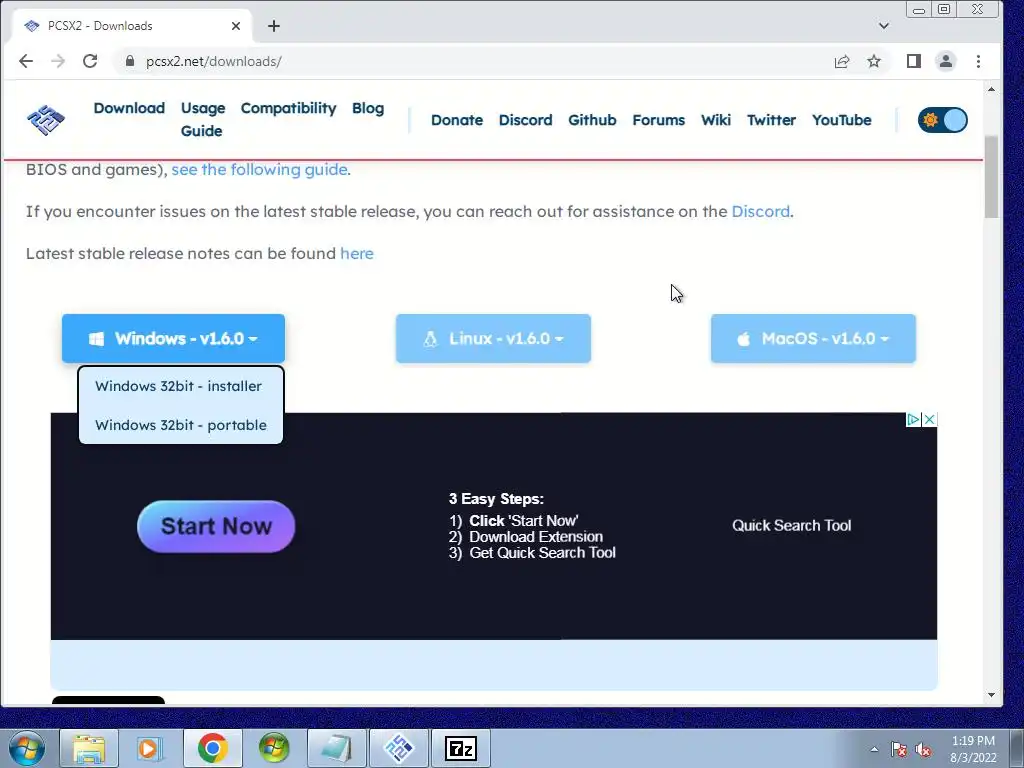The image size is (1024, 768).
Task: Open the Windows Start menu
Action: pos(27,748)
